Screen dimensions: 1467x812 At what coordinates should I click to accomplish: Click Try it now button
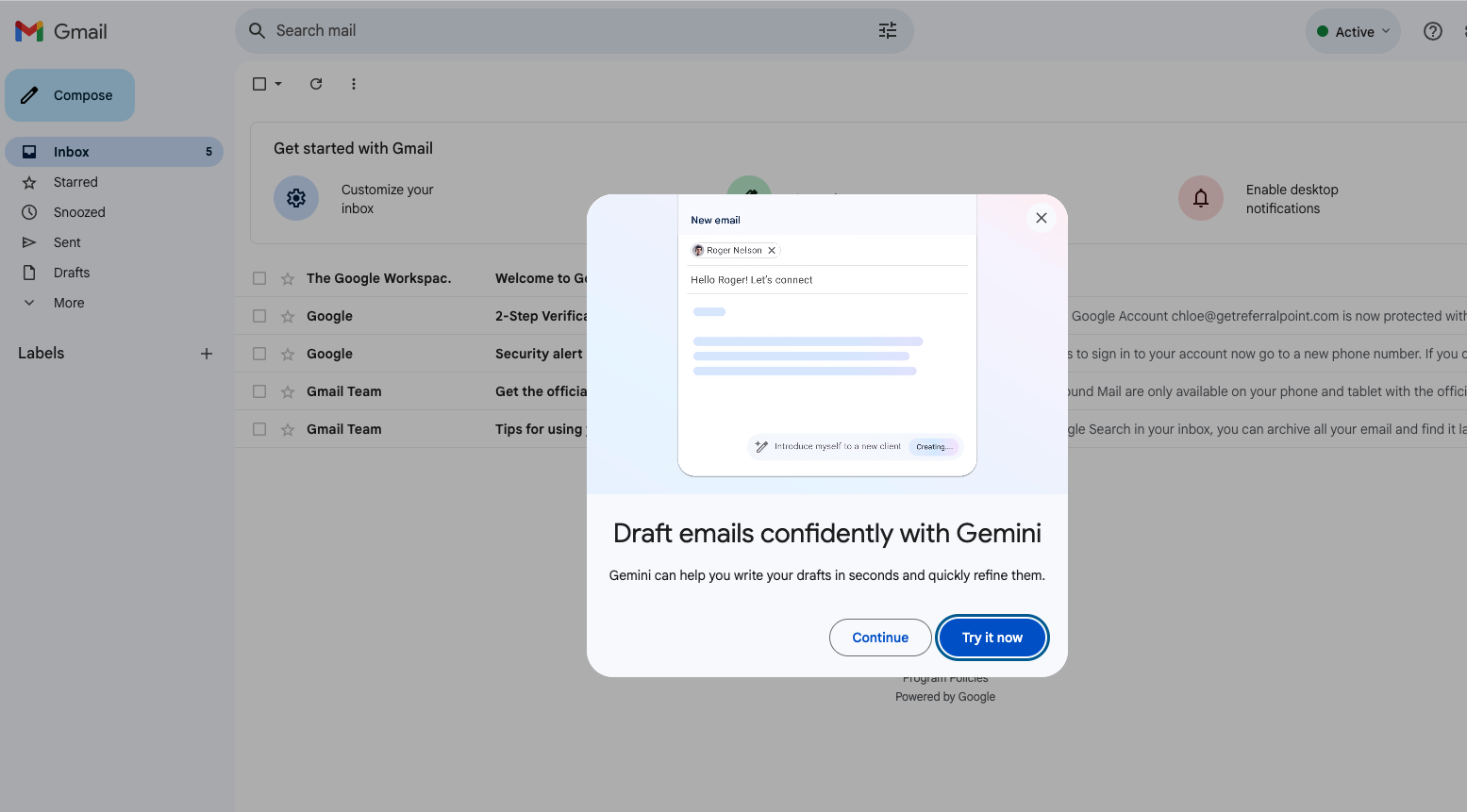992,638
